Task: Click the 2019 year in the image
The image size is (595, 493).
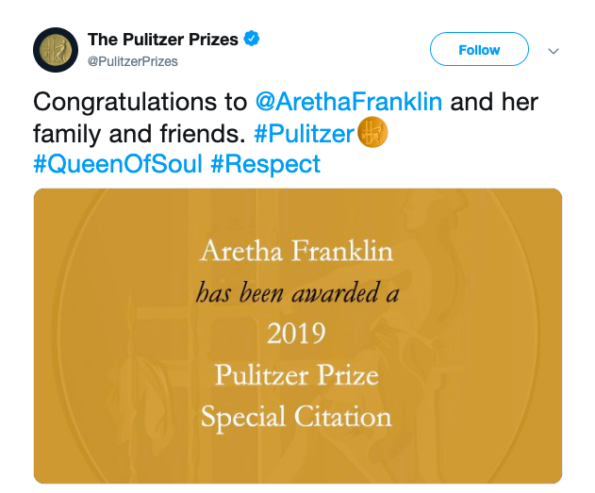Action: pos(296,334)
